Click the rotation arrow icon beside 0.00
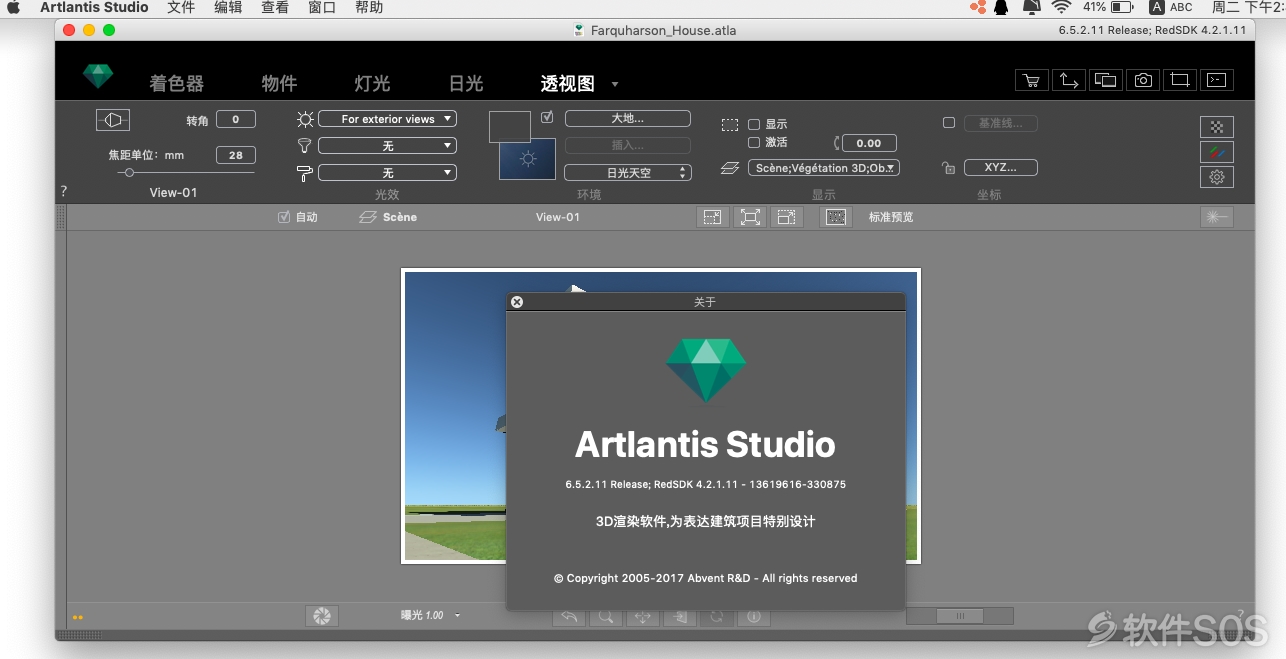The image size is (1286, 659). coord(837,143)
